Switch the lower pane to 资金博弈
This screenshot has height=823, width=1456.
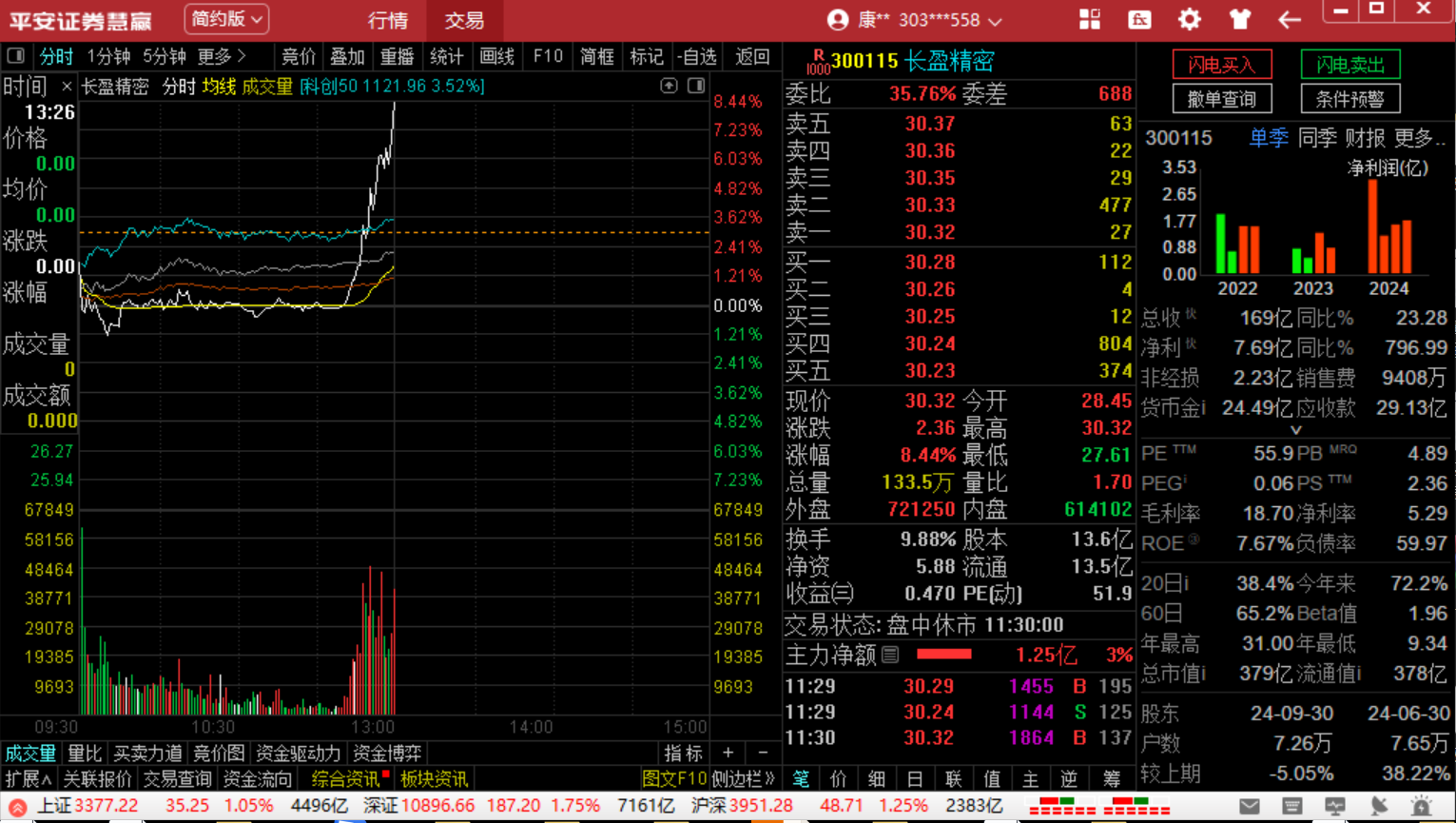point(387,754)
